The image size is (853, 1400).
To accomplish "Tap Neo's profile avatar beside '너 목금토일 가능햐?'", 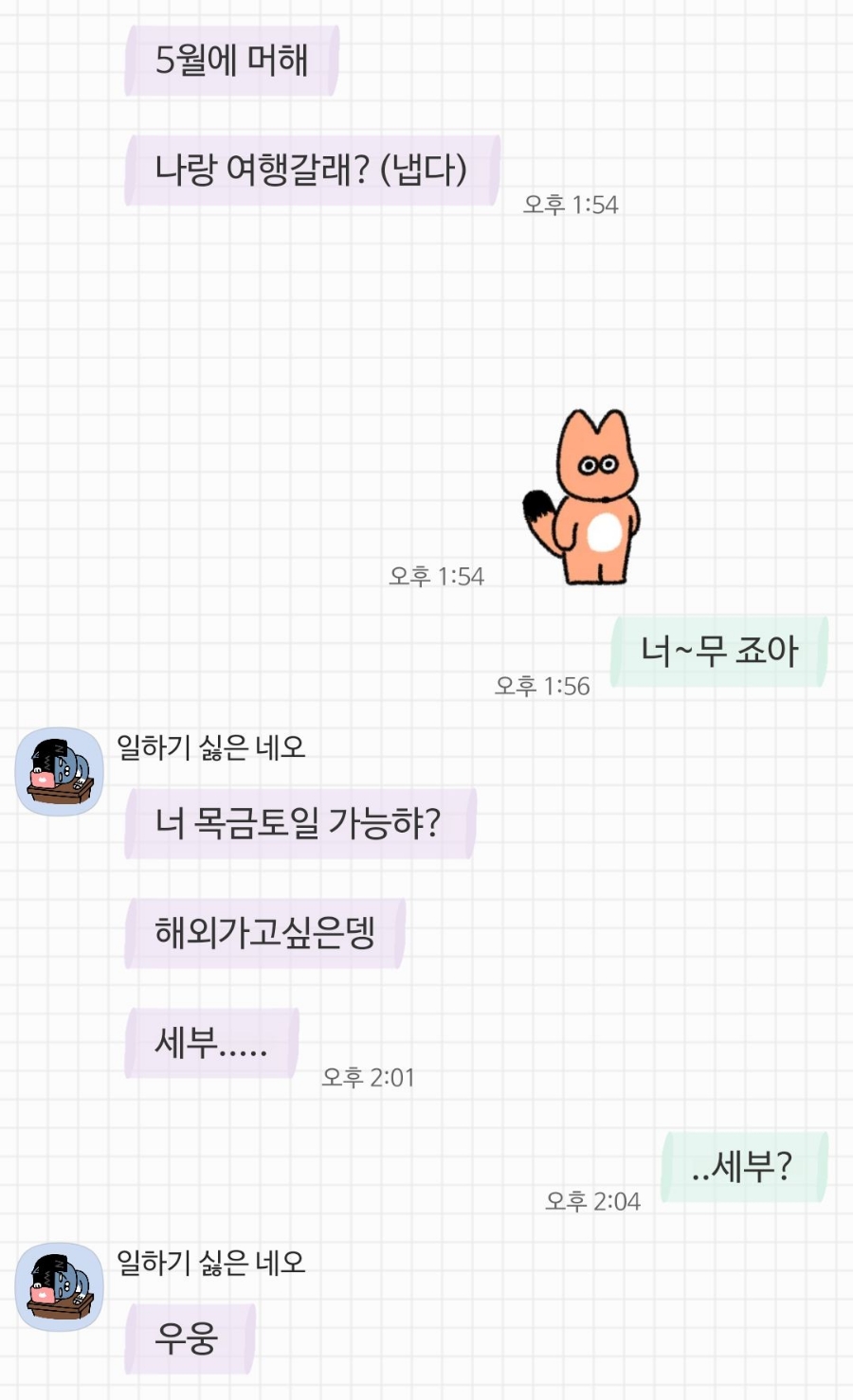I will click(x=60, y=771).
